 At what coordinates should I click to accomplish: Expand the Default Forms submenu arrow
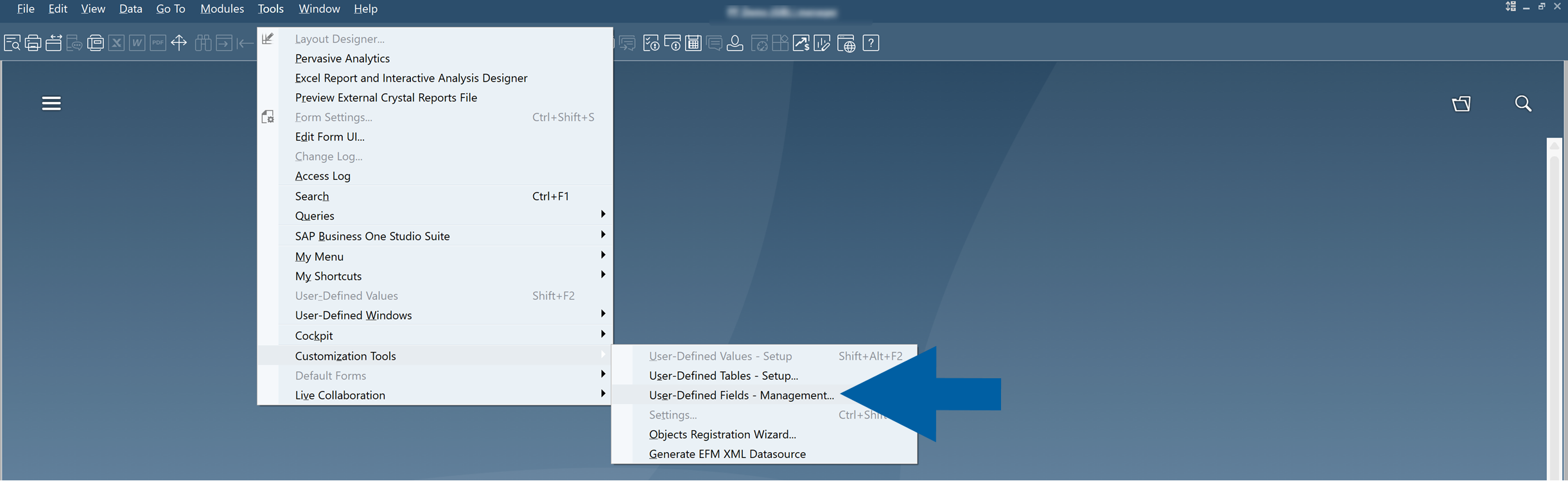pyautogui.click(x=603, y=374)
